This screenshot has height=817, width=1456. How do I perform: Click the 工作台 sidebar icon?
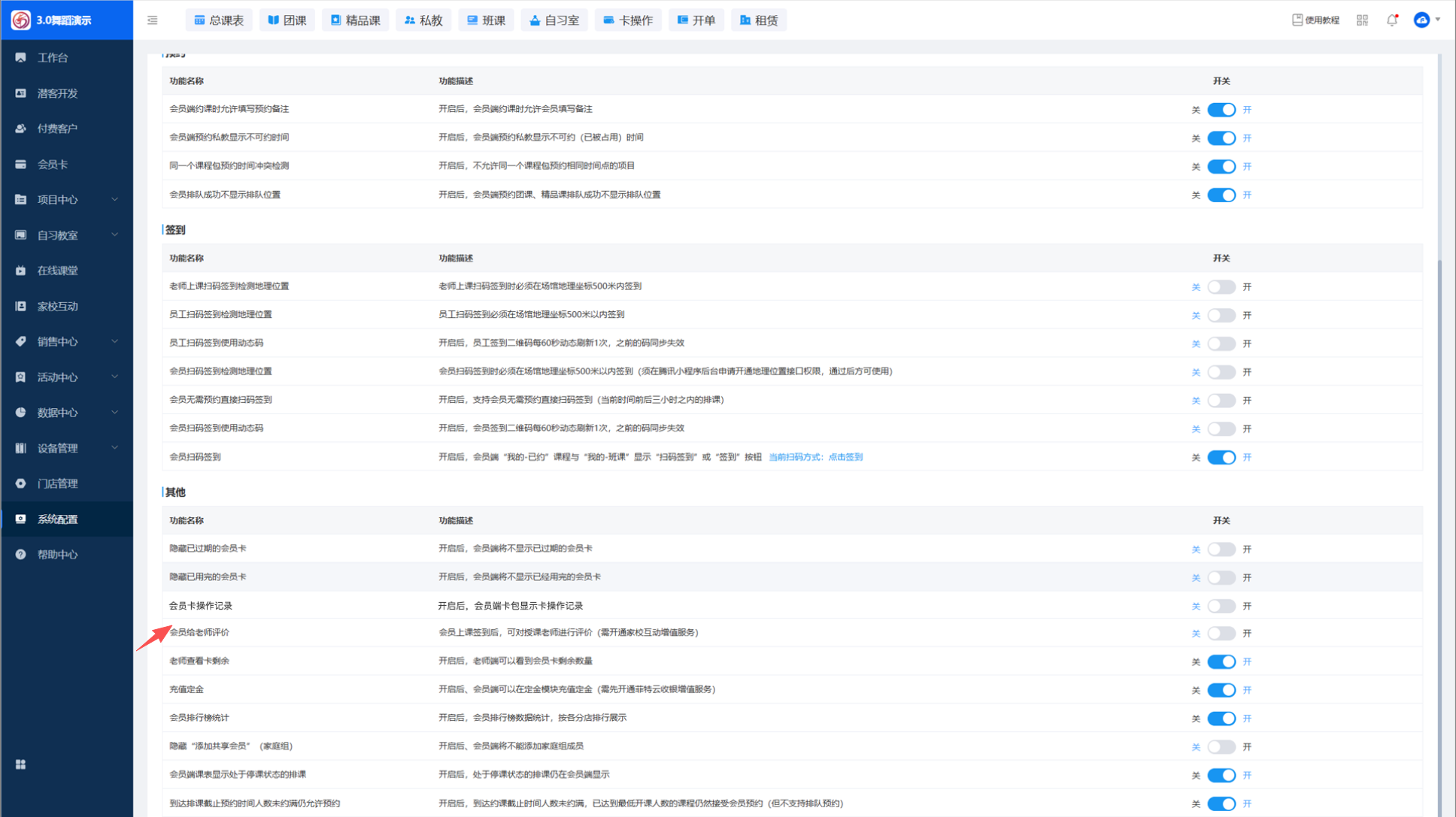coord(21,58)
